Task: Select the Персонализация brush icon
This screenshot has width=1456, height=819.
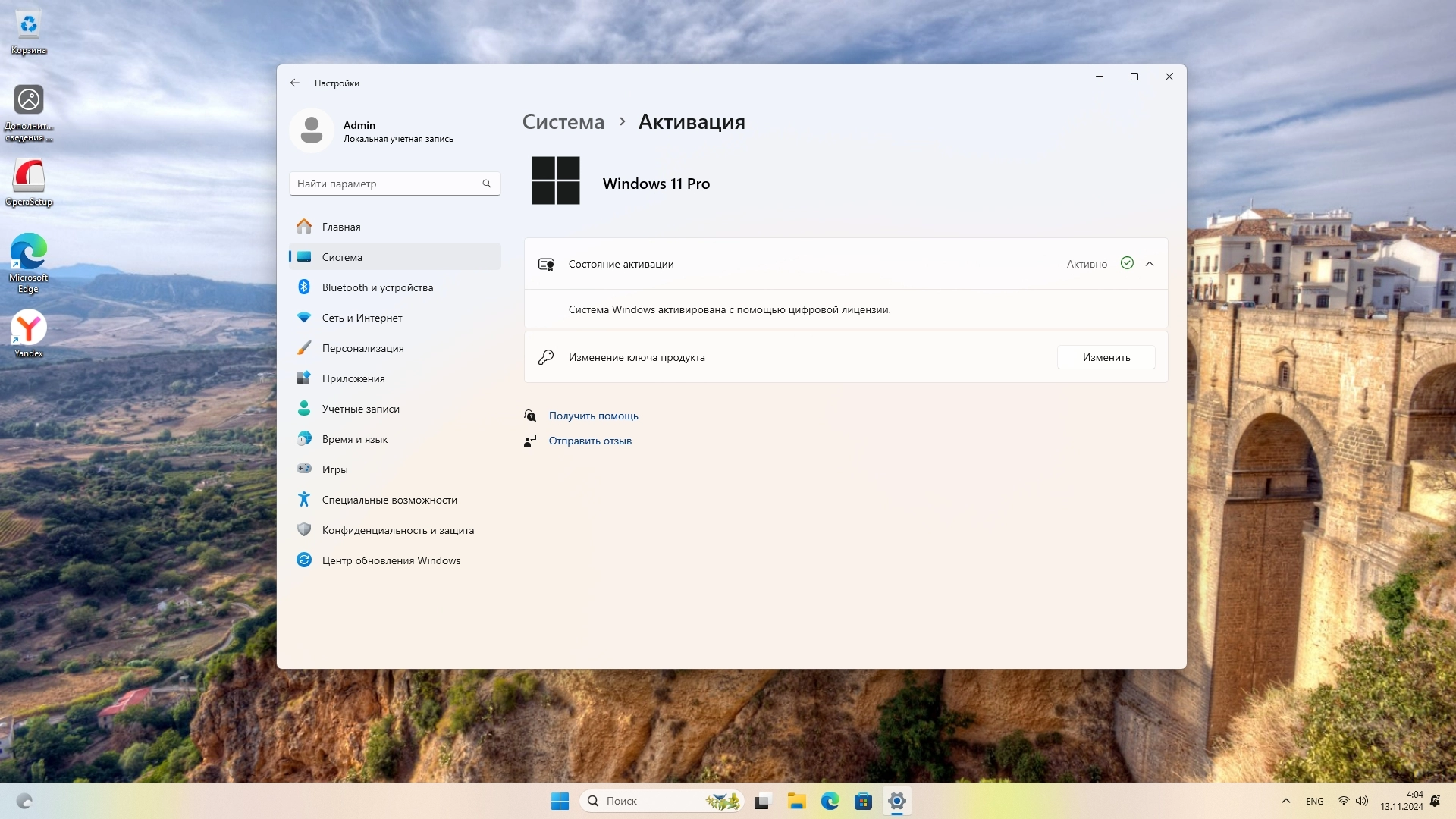Action: [304, 348]
